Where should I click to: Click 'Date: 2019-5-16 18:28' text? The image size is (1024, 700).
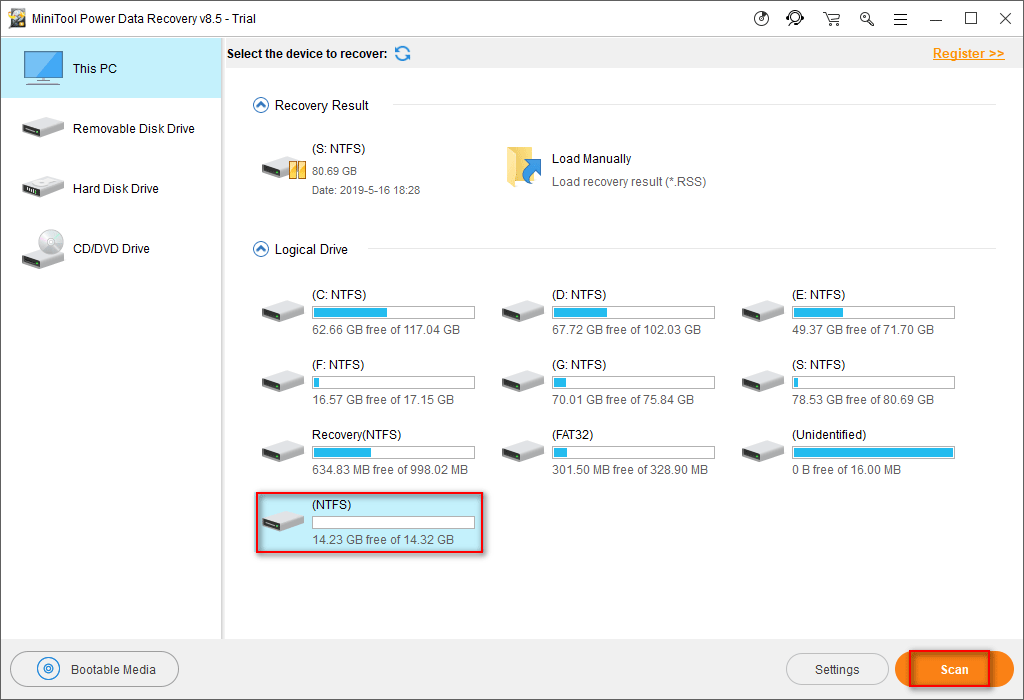click(366, 190)
